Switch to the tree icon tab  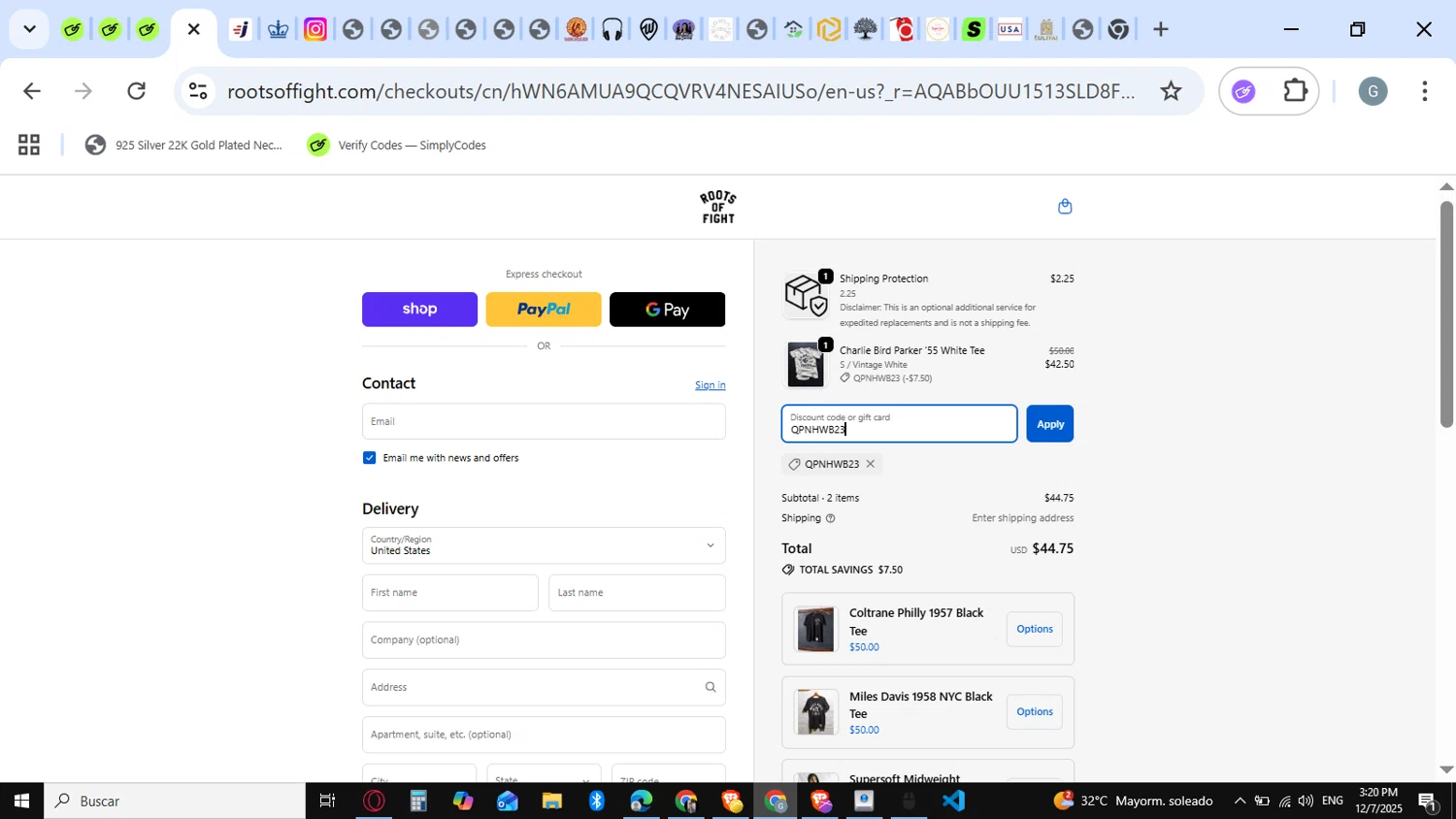(x=865, y=29)
